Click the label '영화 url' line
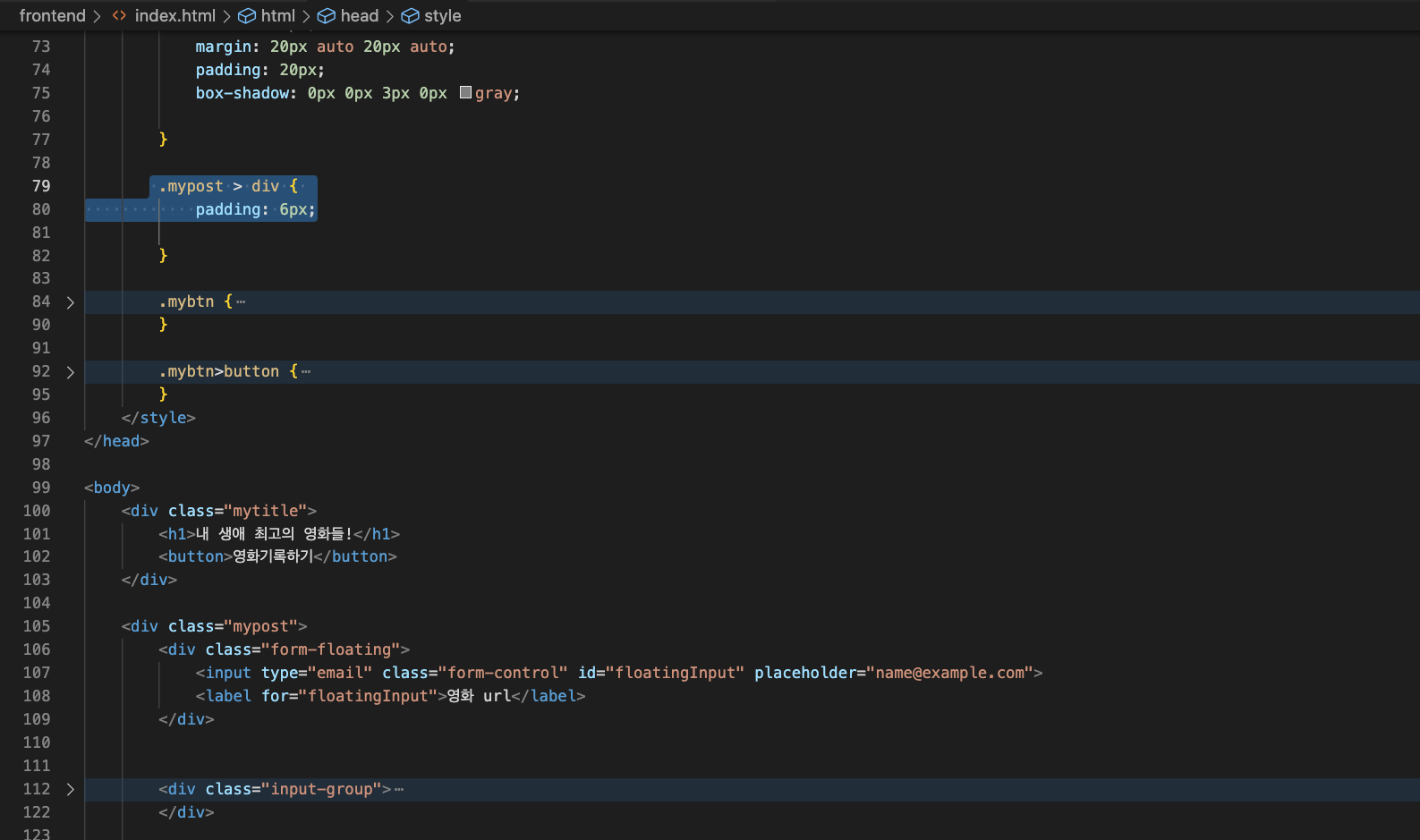This screenshot has height=840, width=1420. tap(390, 696)
